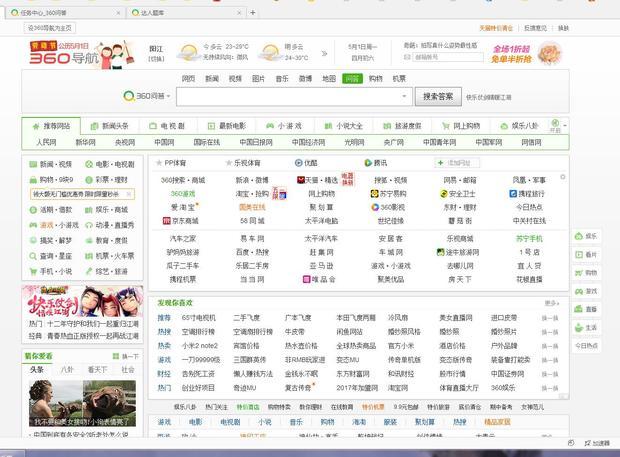Open the news photo thumbnail under 头条
Screen dimensions: 620x457
tap(82, 403)
